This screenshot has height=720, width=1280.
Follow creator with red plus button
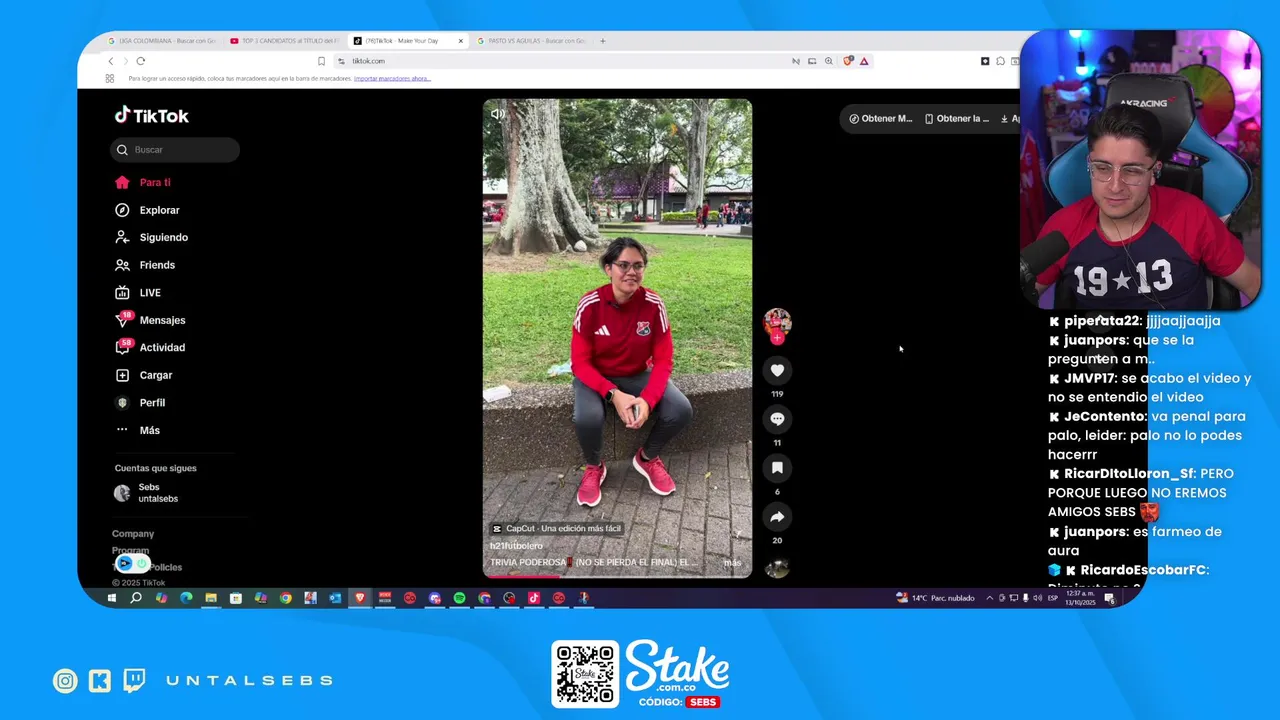coord(777,338)
